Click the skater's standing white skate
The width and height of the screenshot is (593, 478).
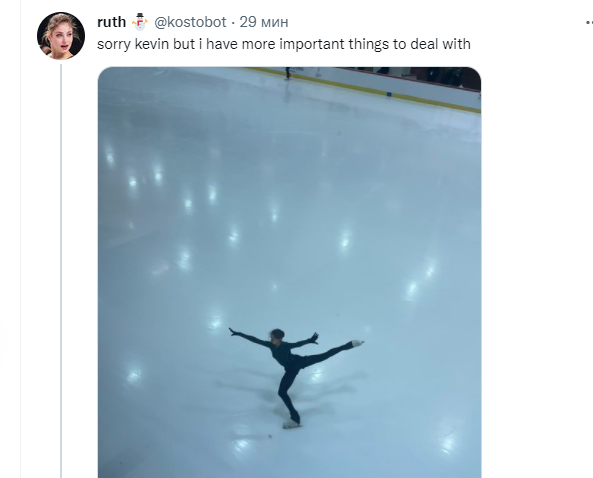tap(292, 424)
